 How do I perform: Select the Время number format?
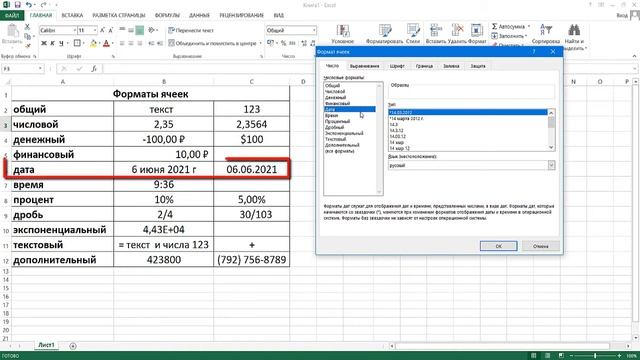click(x=331, y=116)
